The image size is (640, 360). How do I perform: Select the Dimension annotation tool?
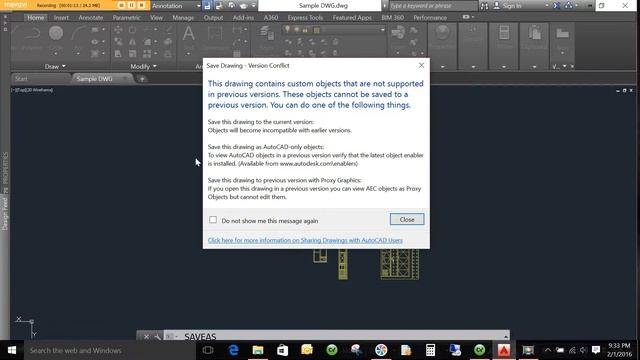215,34
